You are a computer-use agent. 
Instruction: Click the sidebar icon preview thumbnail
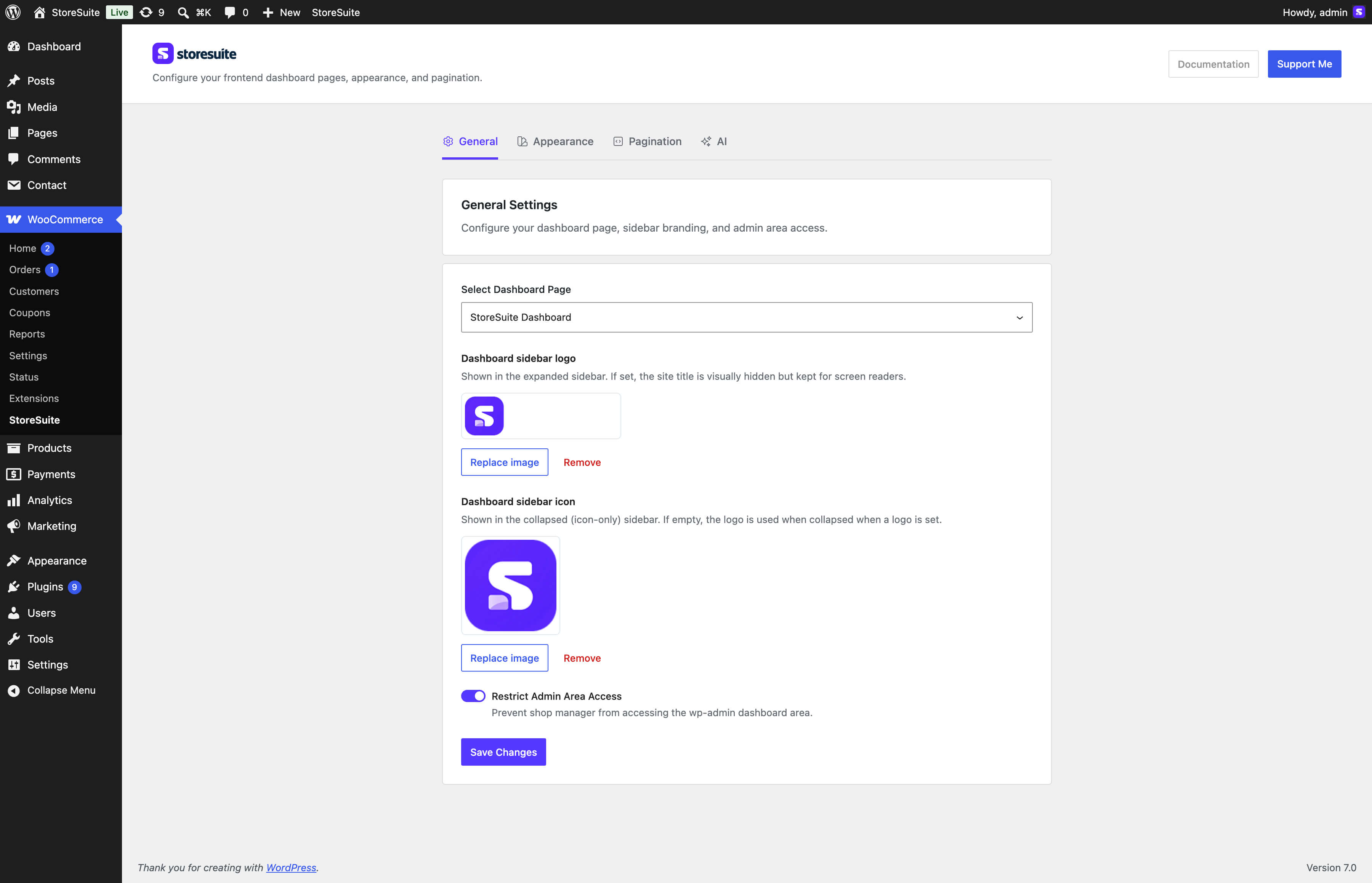click(x=510, y=585)
